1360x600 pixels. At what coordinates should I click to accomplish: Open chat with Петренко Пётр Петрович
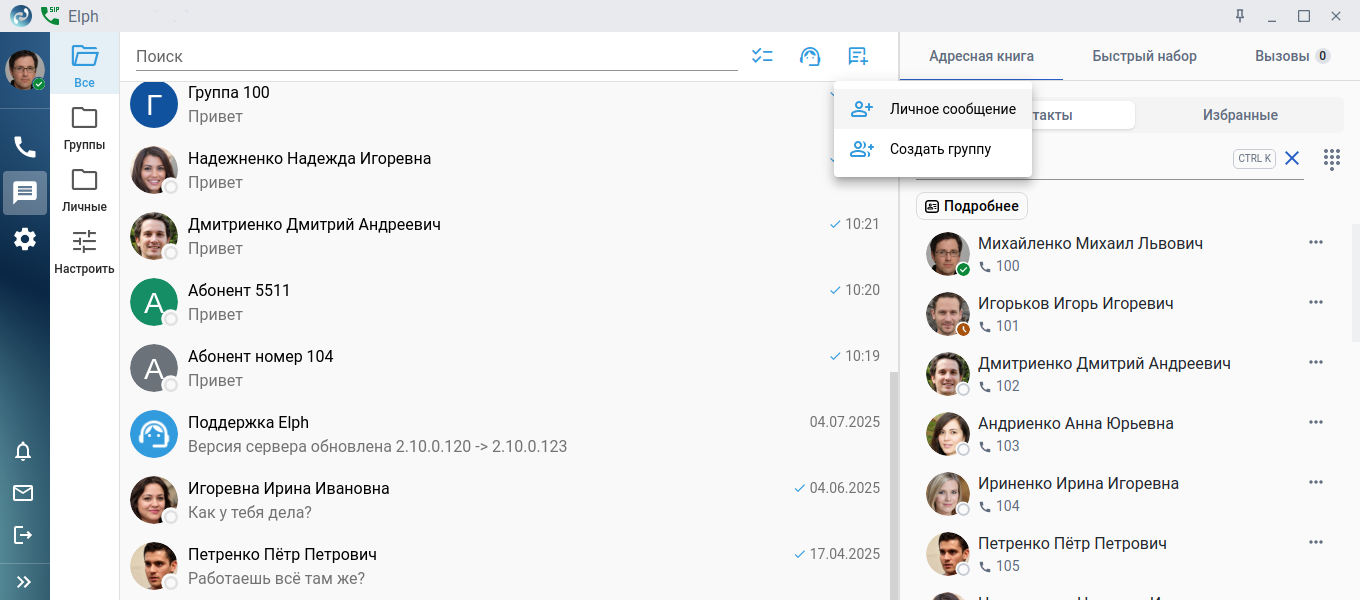pyautogui.click(x=505, y=566)
